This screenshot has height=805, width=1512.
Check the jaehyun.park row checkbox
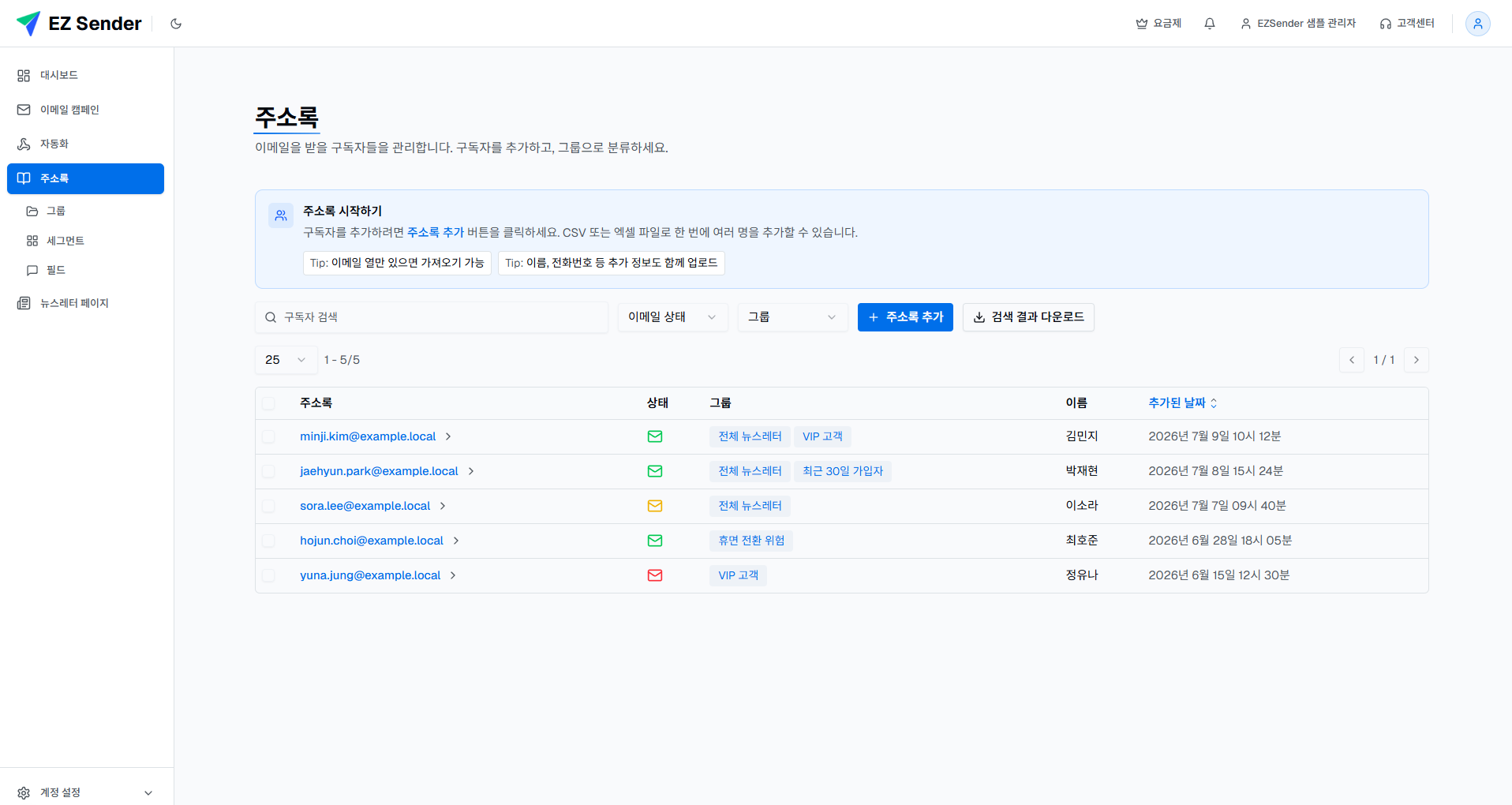[268, 471]
